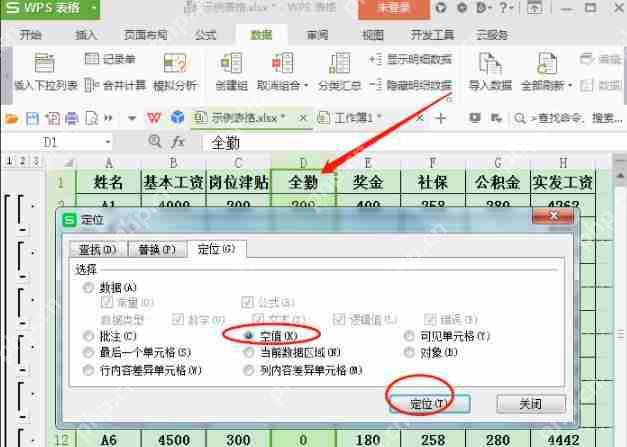Click 显示明细数据 show detail
The width and height of the screenshot is (627, 447).
pyautogui.click(x=410, y=60)
